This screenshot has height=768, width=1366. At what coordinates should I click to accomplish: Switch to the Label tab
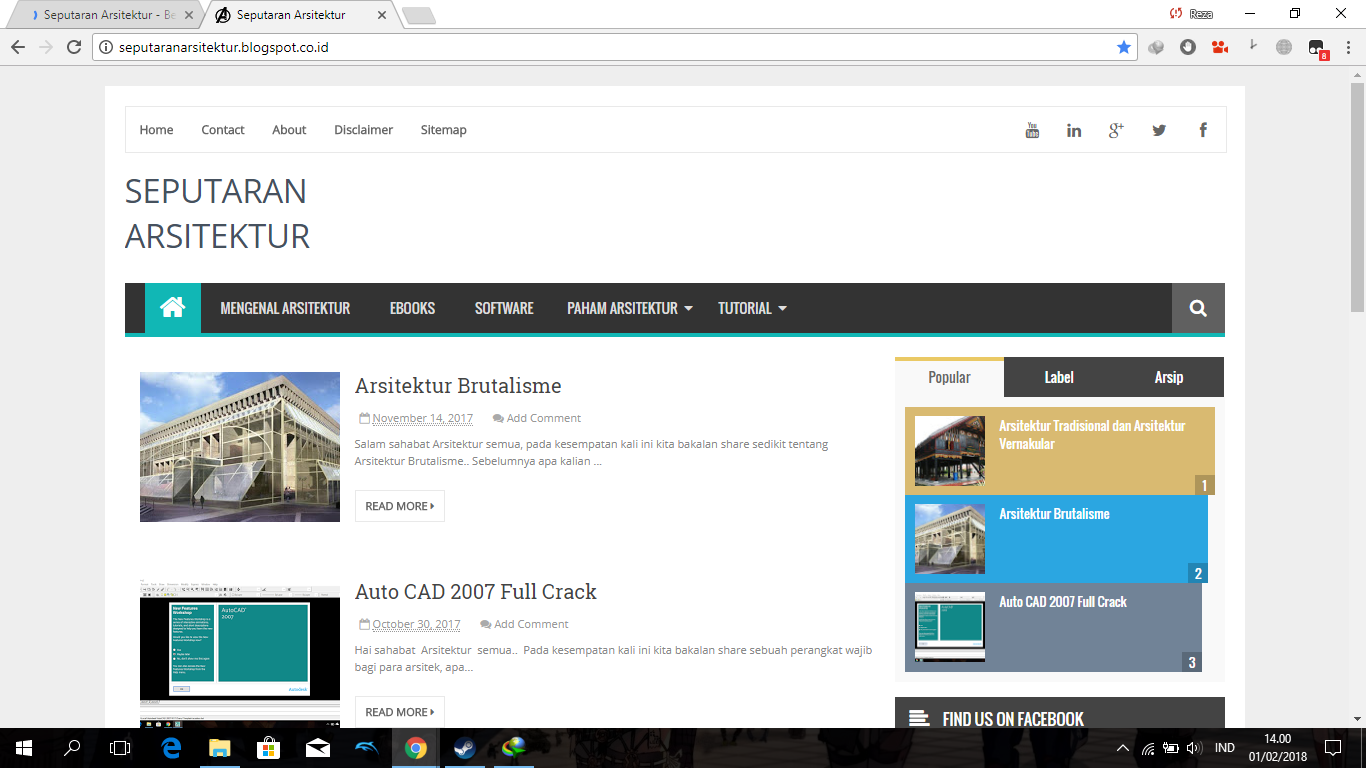tap(1059, 377)
